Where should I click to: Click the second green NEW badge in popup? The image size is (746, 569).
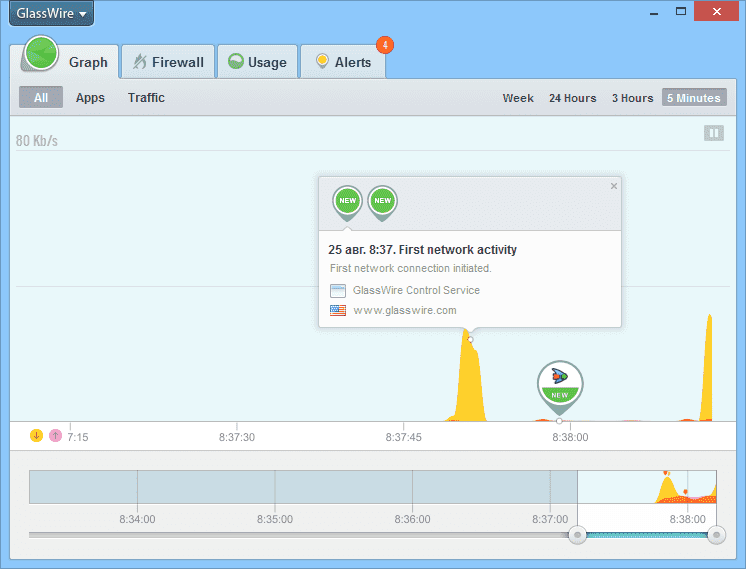(382, 201)
